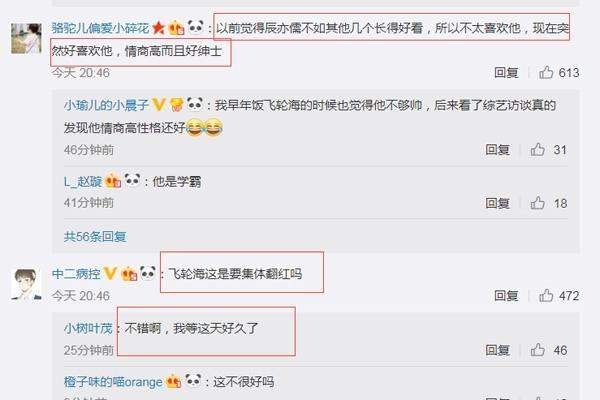Click thumbs-up on comment with 31 likes
The width and height of the screenshot is (600, 400).
click(538, 149)
